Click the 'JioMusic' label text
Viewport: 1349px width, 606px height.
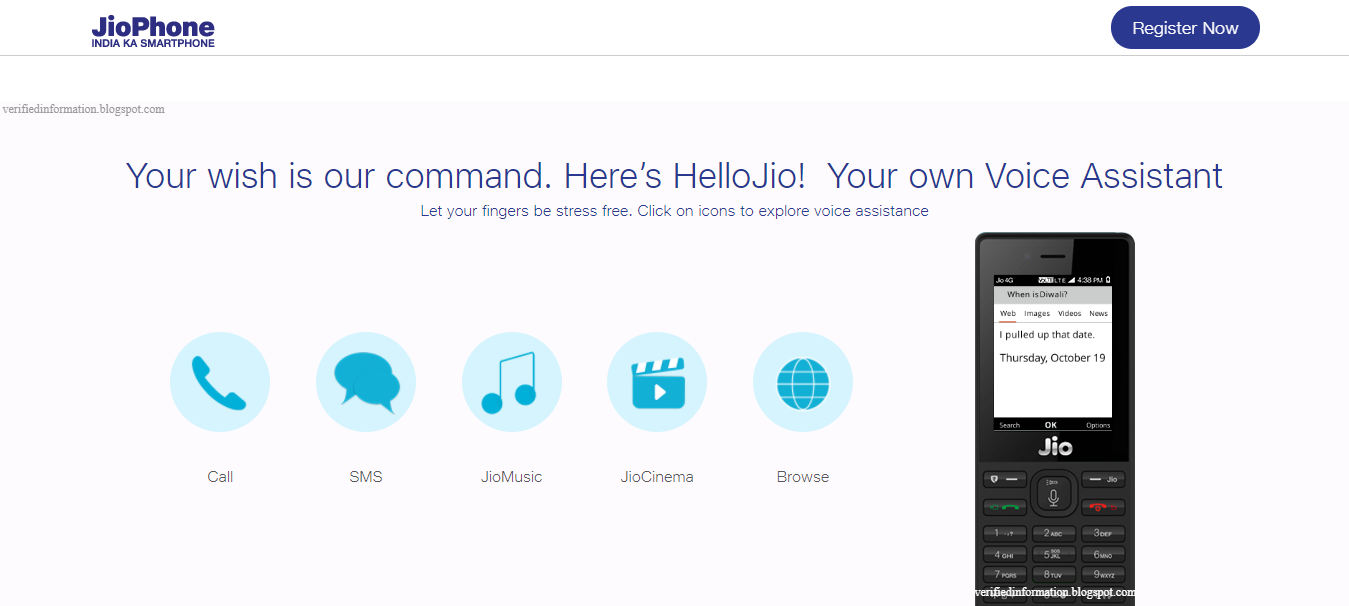click(x=512, y=477)
